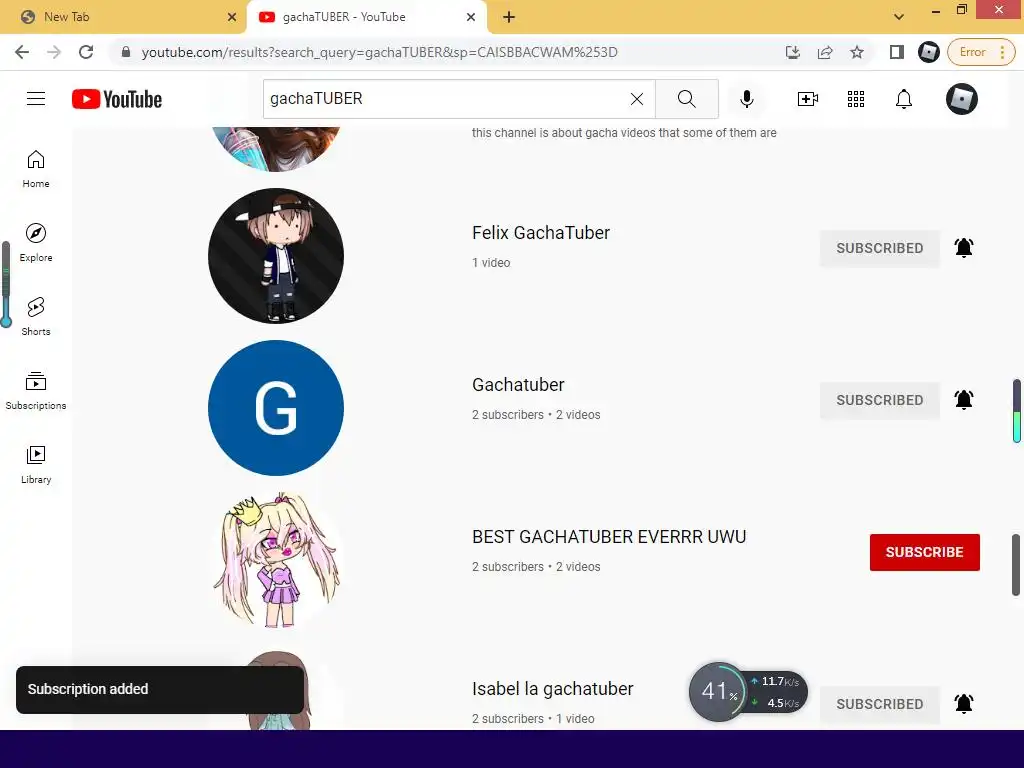Image resolution: width=1024 pixels, height=768 pixels.
Task: Open a new browser tab with plus
Action: coord(509,17)
